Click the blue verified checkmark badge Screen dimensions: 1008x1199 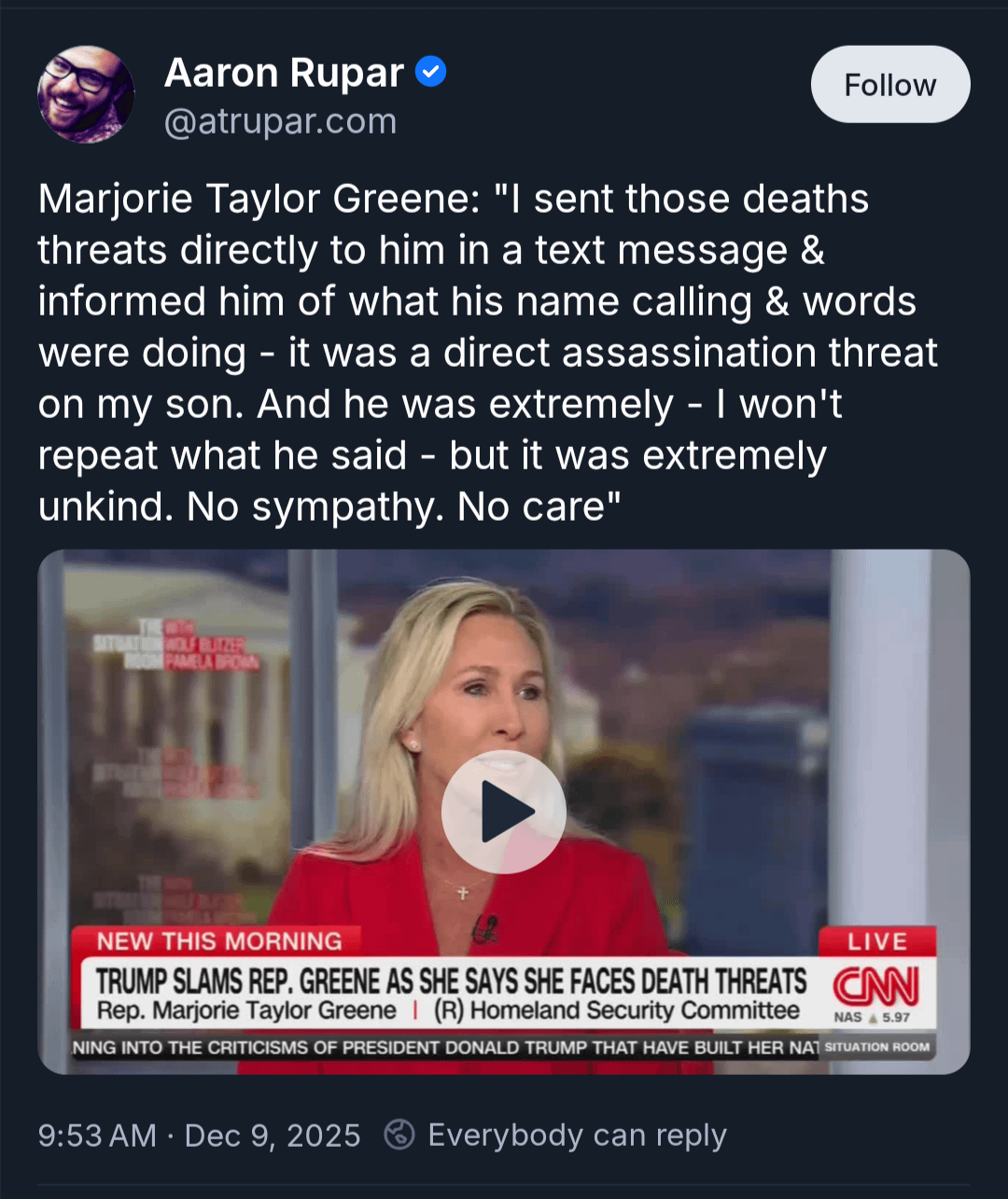pos(430,72)
